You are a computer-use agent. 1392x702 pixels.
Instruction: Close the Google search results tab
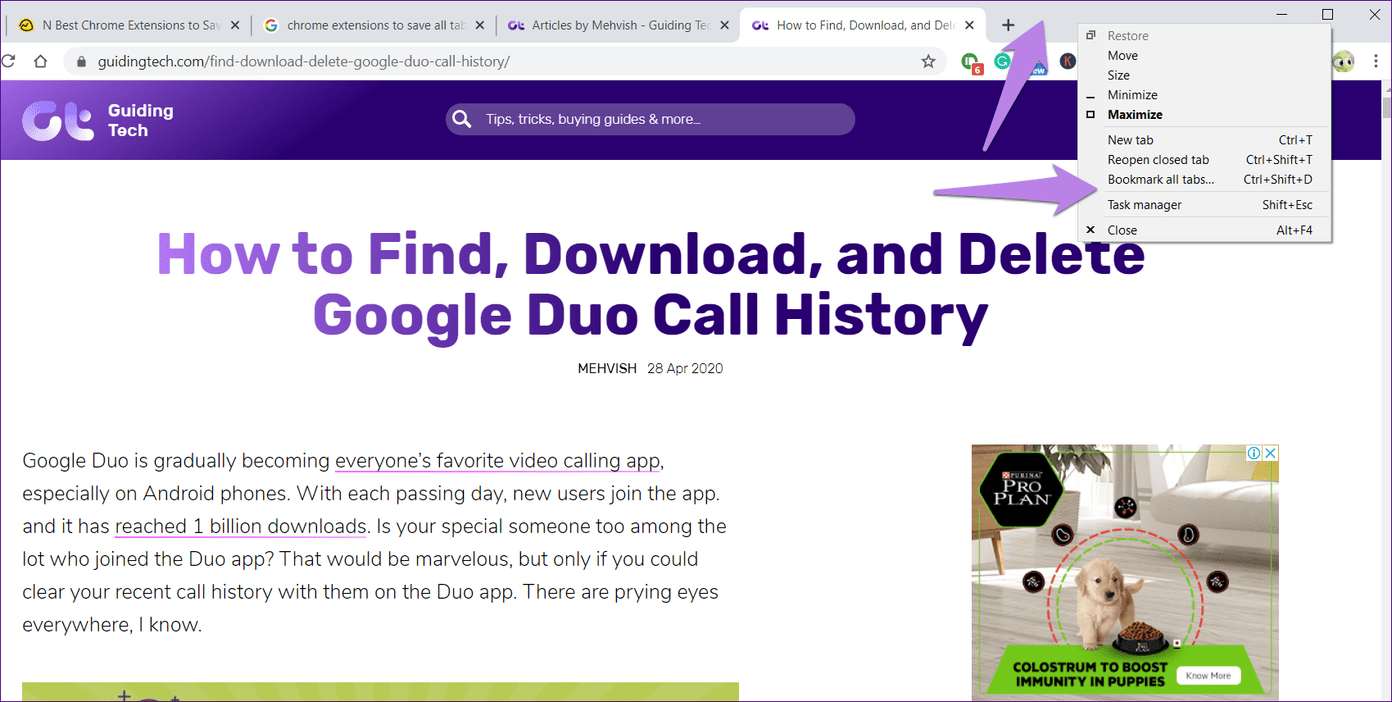[x=480, y=25]
